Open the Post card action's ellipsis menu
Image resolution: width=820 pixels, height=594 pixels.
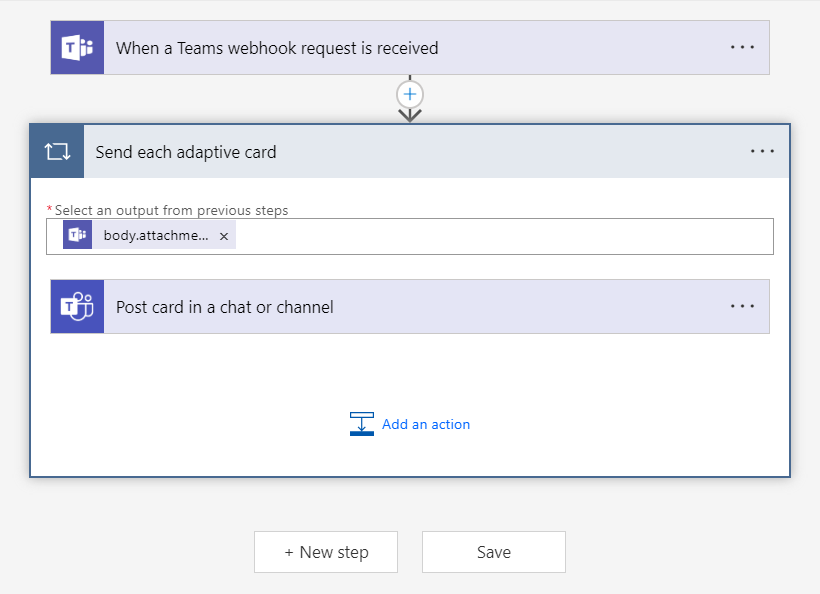coord(742,306)
